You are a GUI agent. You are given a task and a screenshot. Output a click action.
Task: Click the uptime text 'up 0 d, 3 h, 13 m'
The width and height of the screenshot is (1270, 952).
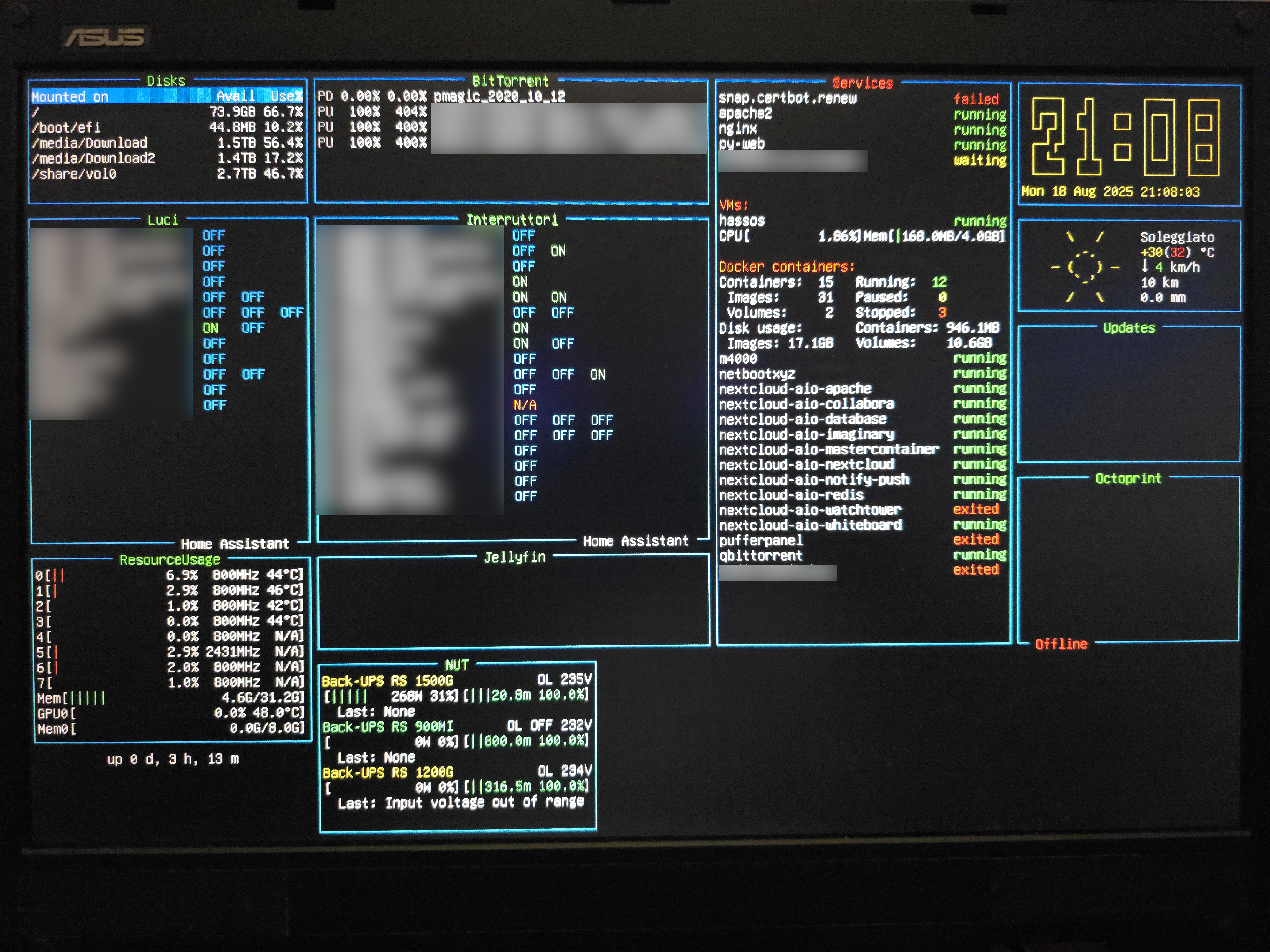click(173, 759)
